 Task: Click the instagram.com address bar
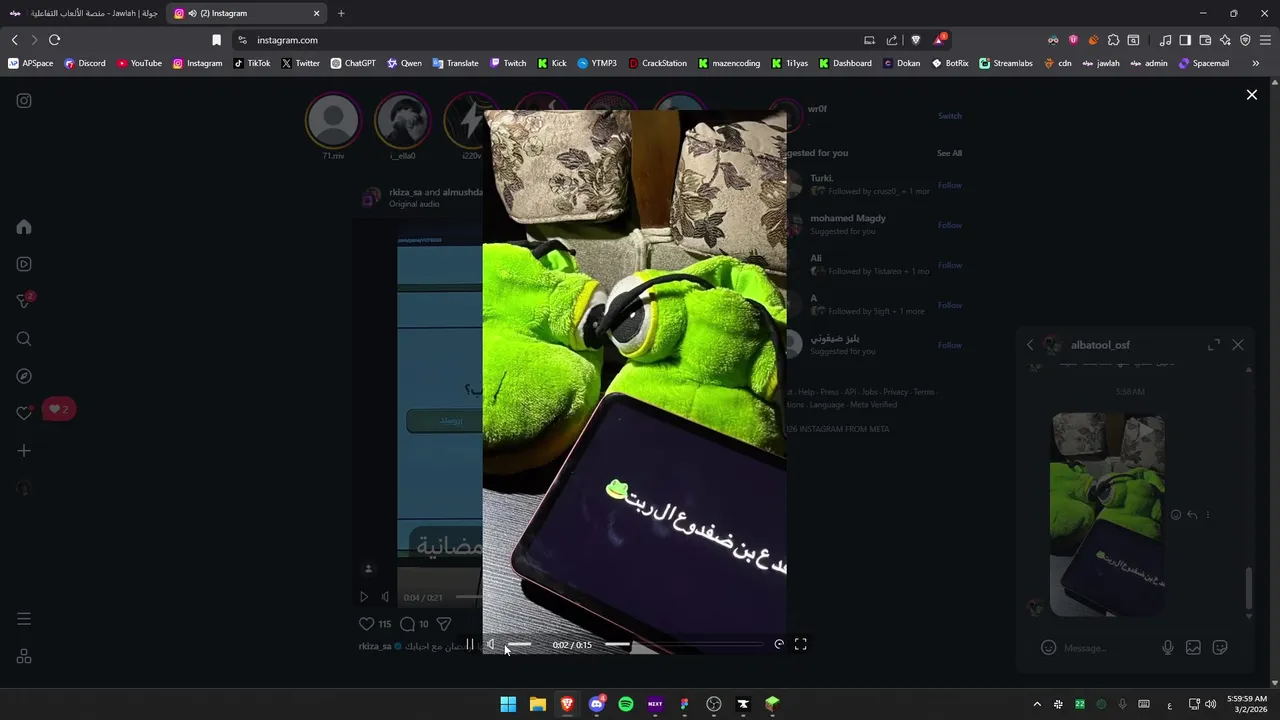click(x=550, y=40)
